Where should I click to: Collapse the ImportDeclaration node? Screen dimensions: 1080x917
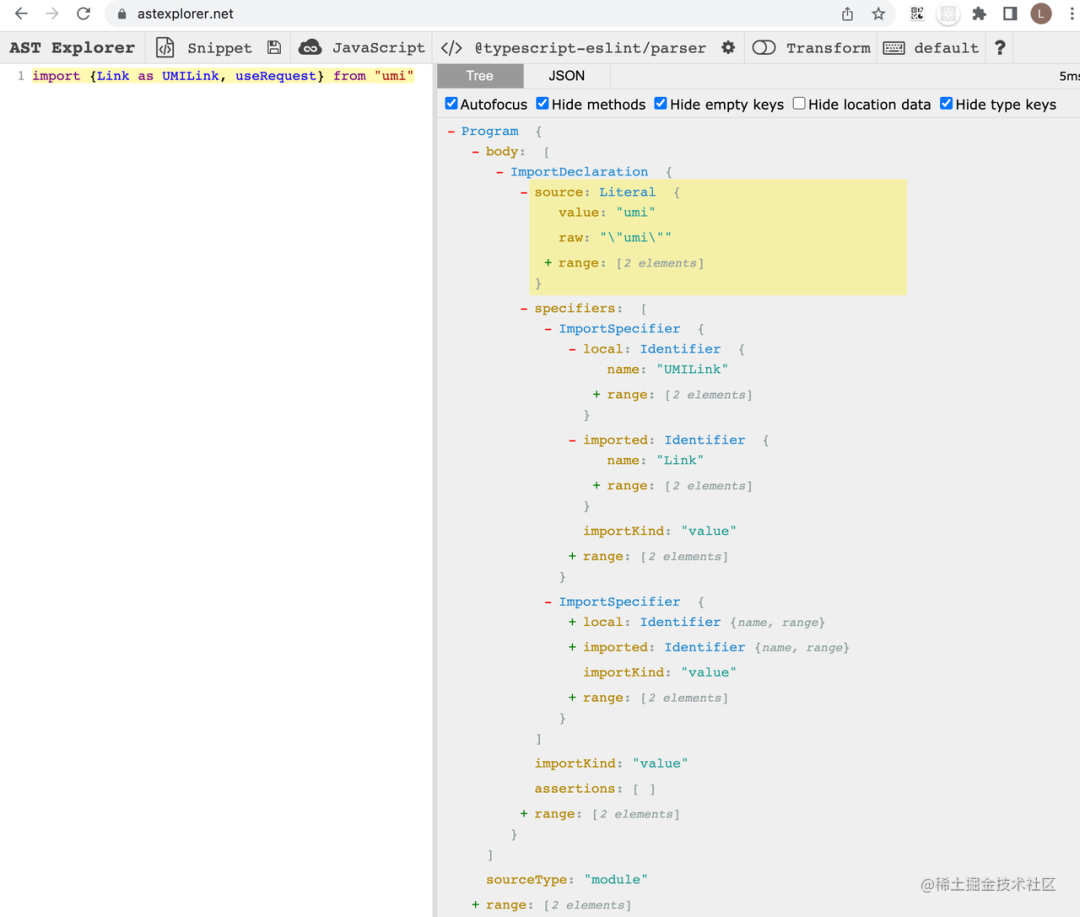[500, 172]
